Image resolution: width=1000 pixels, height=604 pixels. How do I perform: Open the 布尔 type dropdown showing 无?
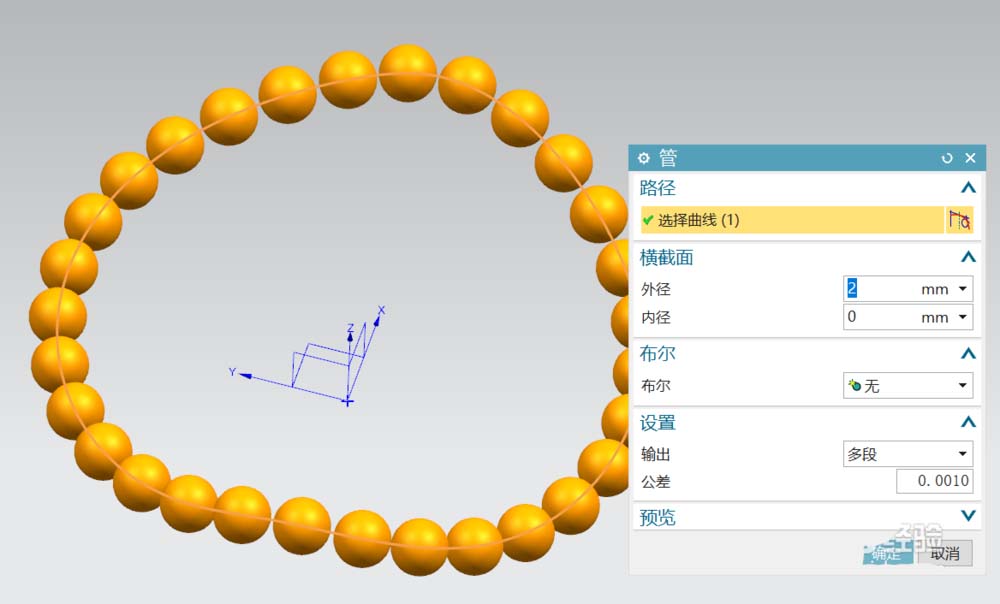tap(908, 385)
